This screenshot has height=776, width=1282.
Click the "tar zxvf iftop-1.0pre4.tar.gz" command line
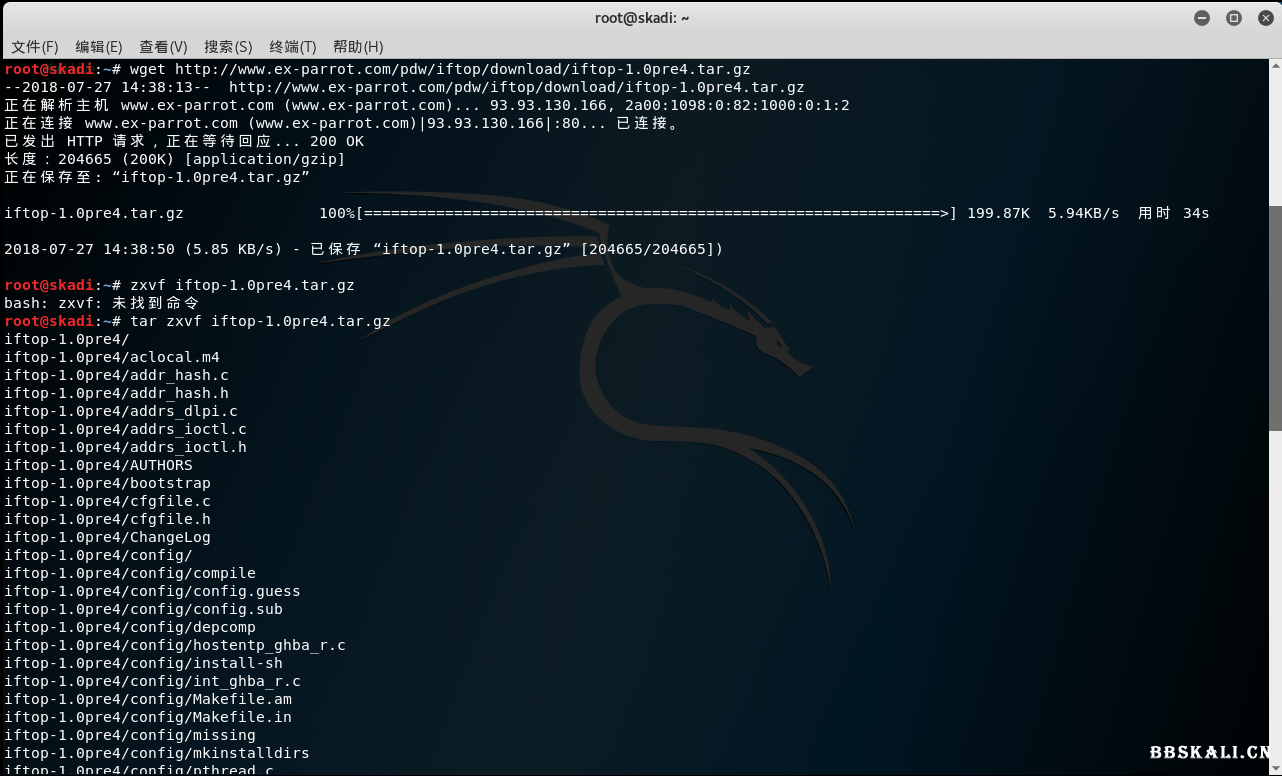[260, 321]
